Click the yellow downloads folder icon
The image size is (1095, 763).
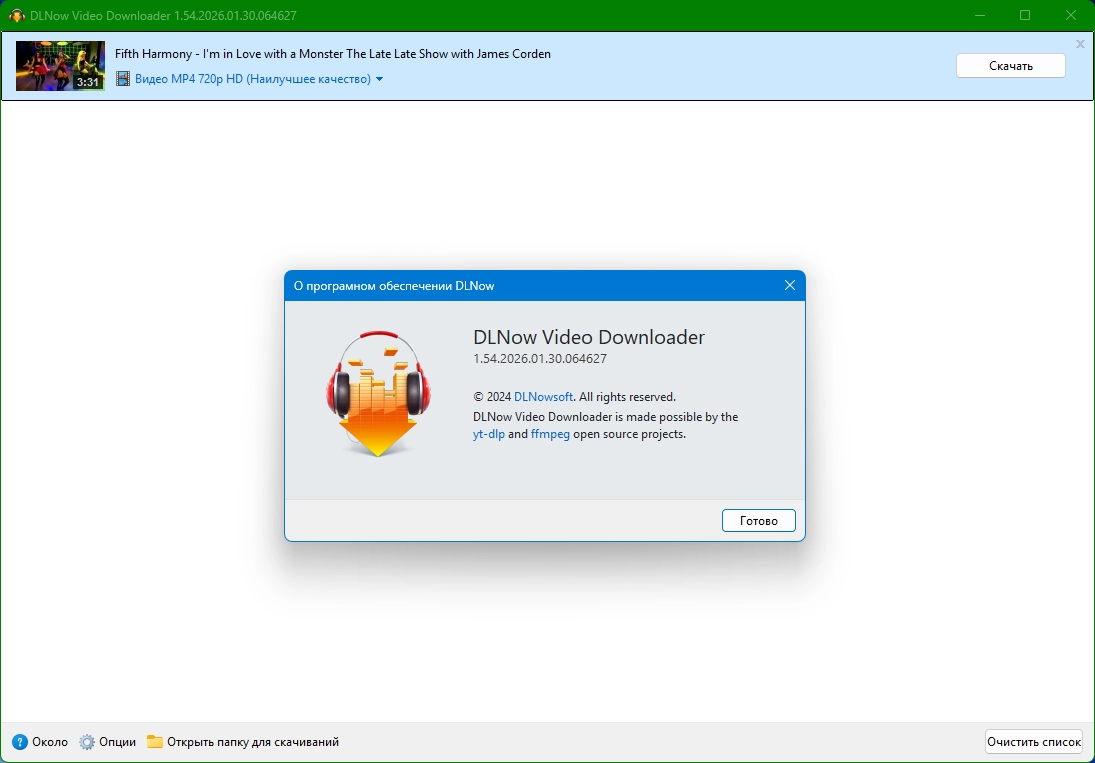click(x=154, y=741)
